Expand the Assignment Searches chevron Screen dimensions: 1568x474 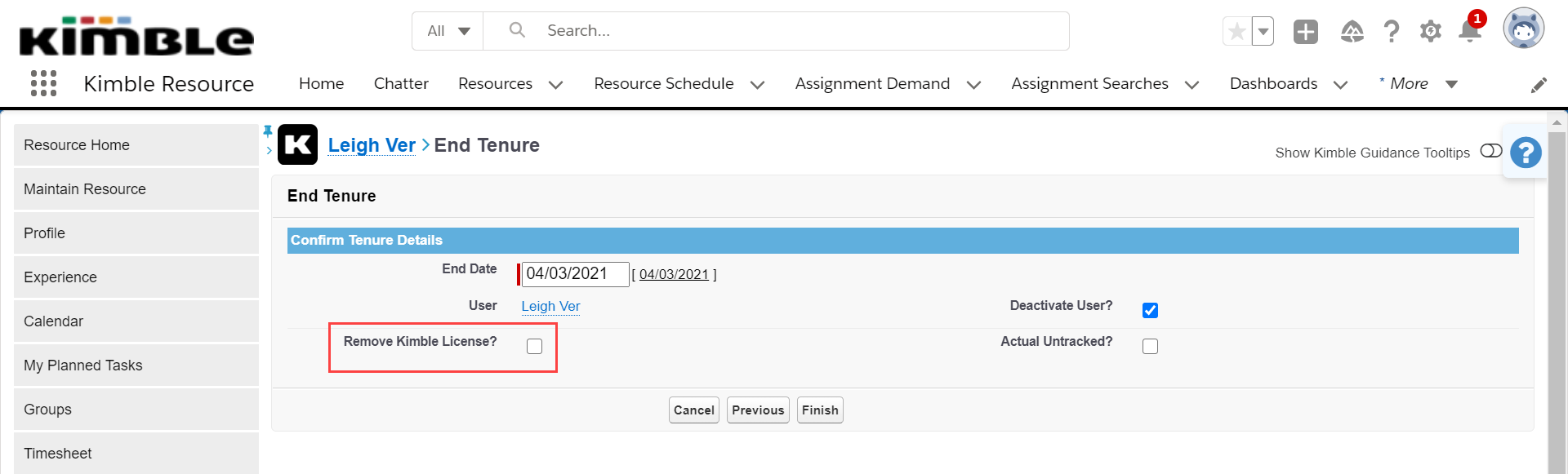point(1192,85)
